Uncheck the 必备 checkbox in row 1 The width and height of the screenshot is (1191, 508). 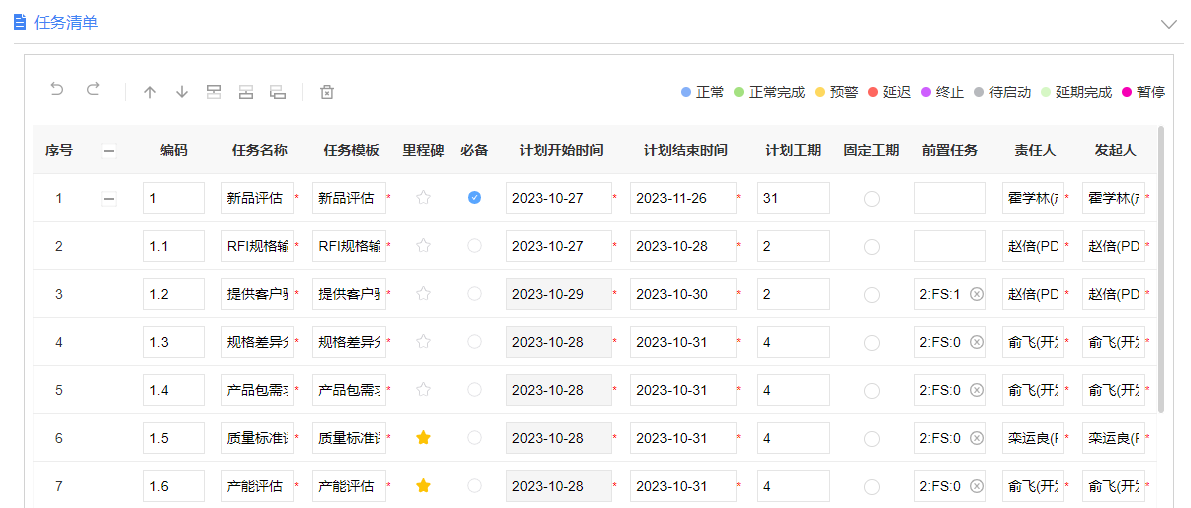(474, 198)
